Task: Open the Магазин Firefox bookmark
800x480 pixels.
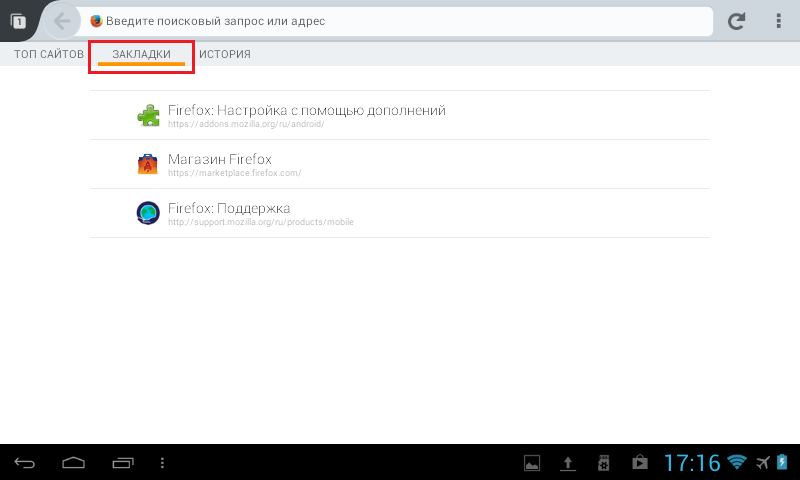Action: coord(400,164)
